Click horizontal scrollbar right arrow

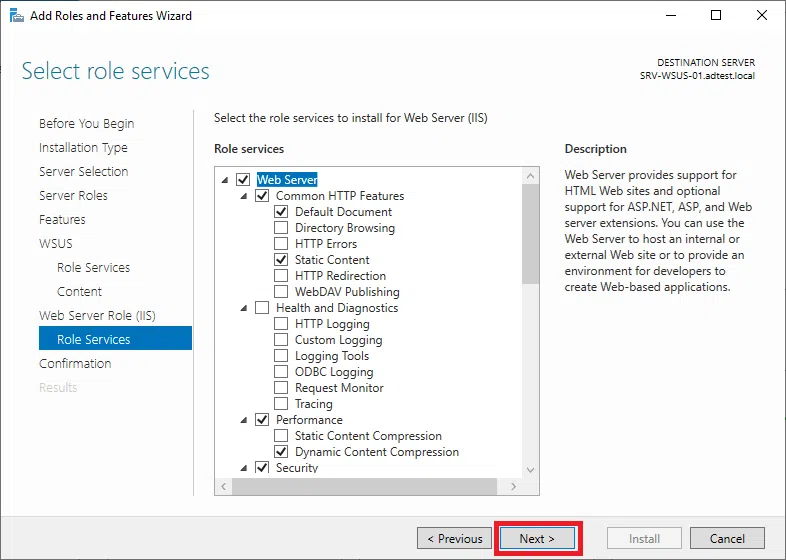[514, 486]
